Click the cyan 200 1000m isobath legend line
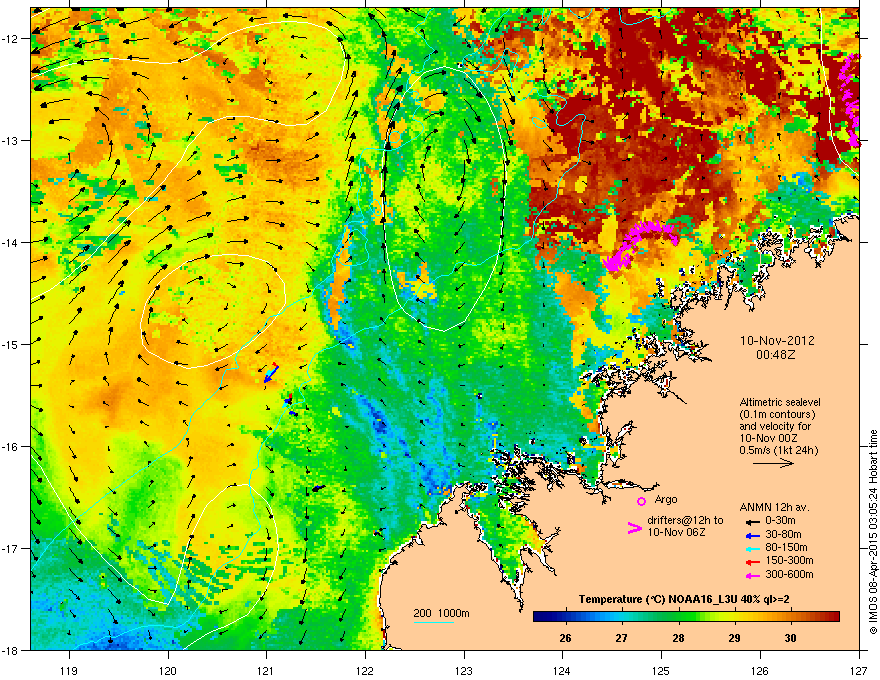The image size is (880, 680). pos(434,622)
